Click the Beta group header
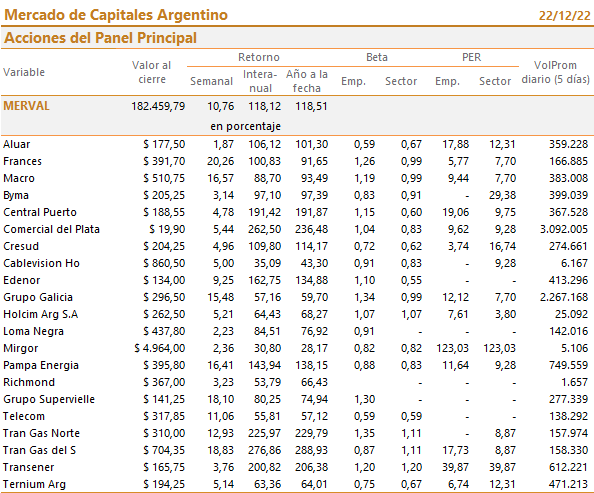This screenshot has height=493, width=594. coord(377,57)
